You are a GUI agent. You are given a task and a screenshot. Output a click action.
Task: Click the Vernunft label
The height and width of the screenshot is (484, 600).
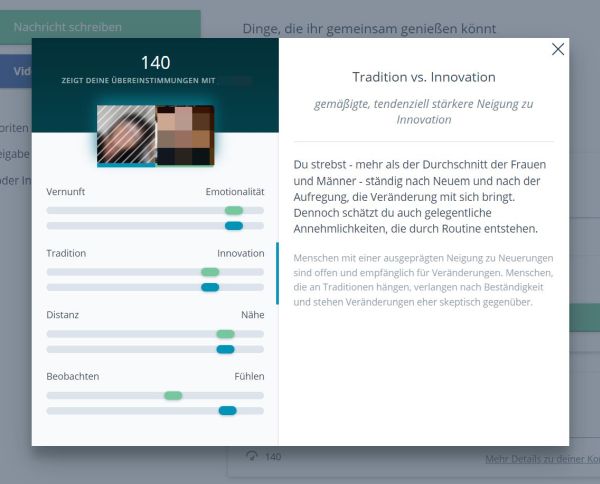coord(65,192)
